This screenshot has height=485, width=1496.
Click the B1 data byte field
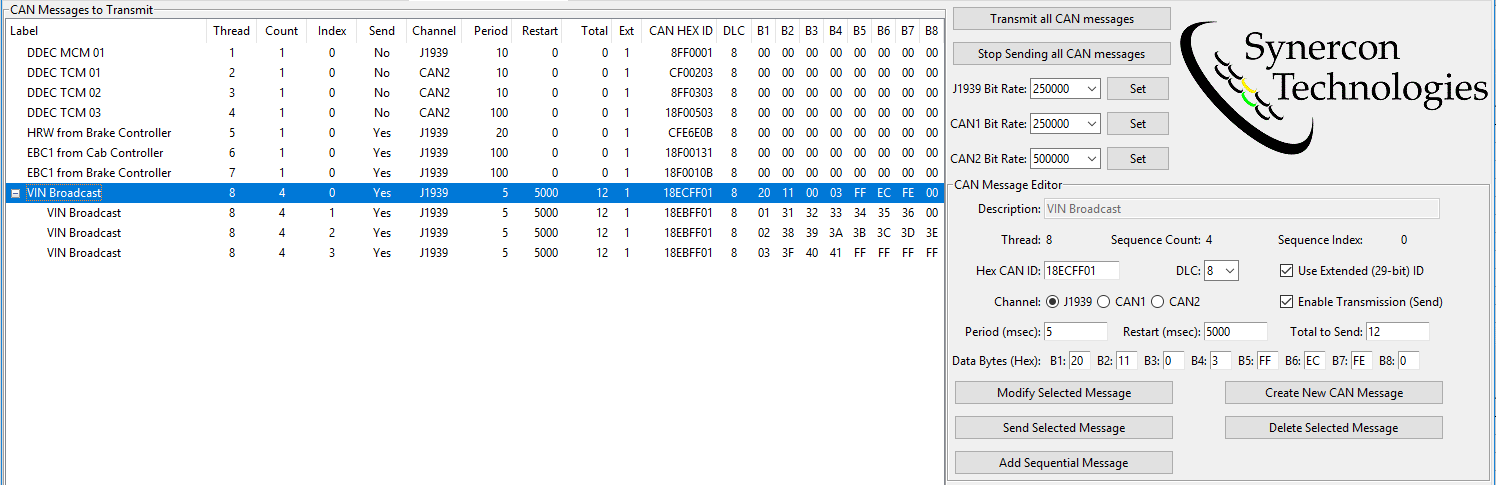point(1080,361)
